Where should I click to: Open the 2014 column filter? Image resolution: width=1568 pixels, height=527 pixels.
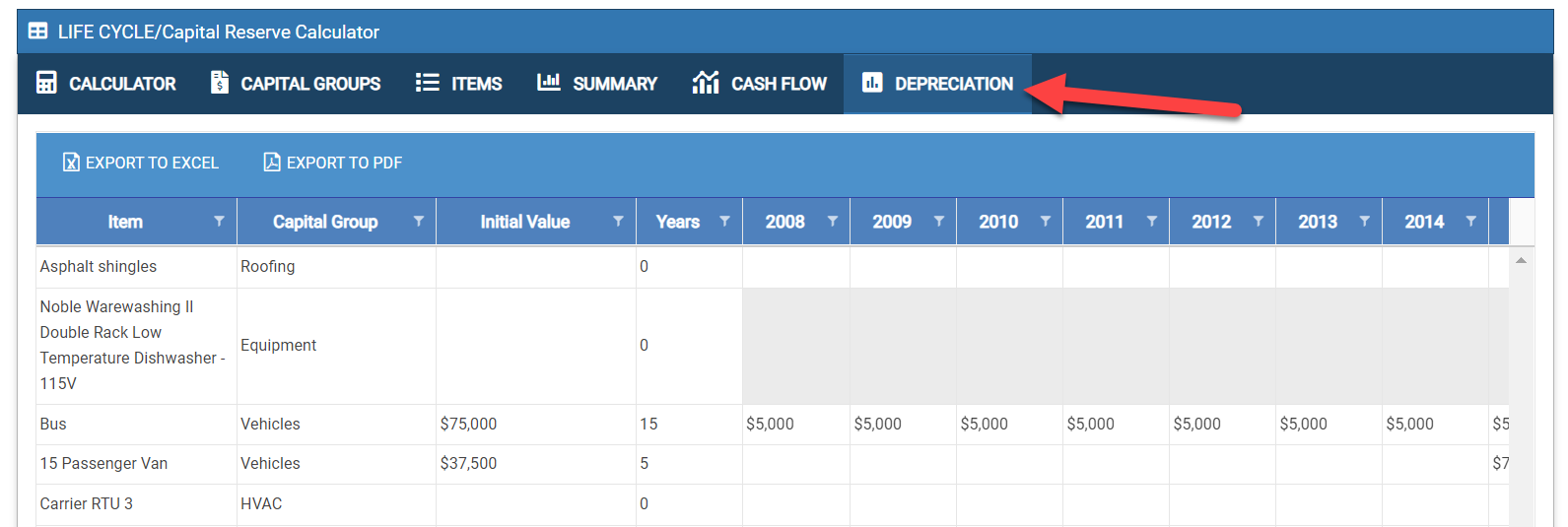tap(1470, 222)
